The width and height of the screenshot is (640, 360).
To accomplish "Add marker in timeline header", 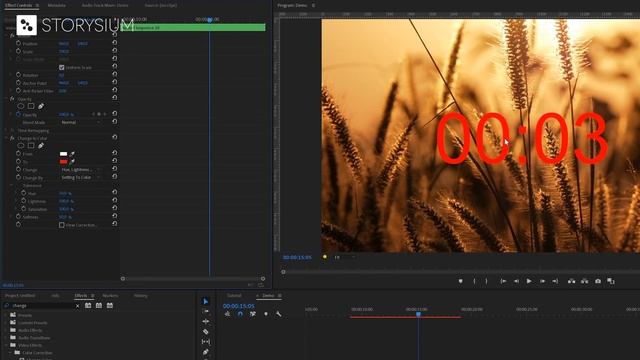I will 266,314.
